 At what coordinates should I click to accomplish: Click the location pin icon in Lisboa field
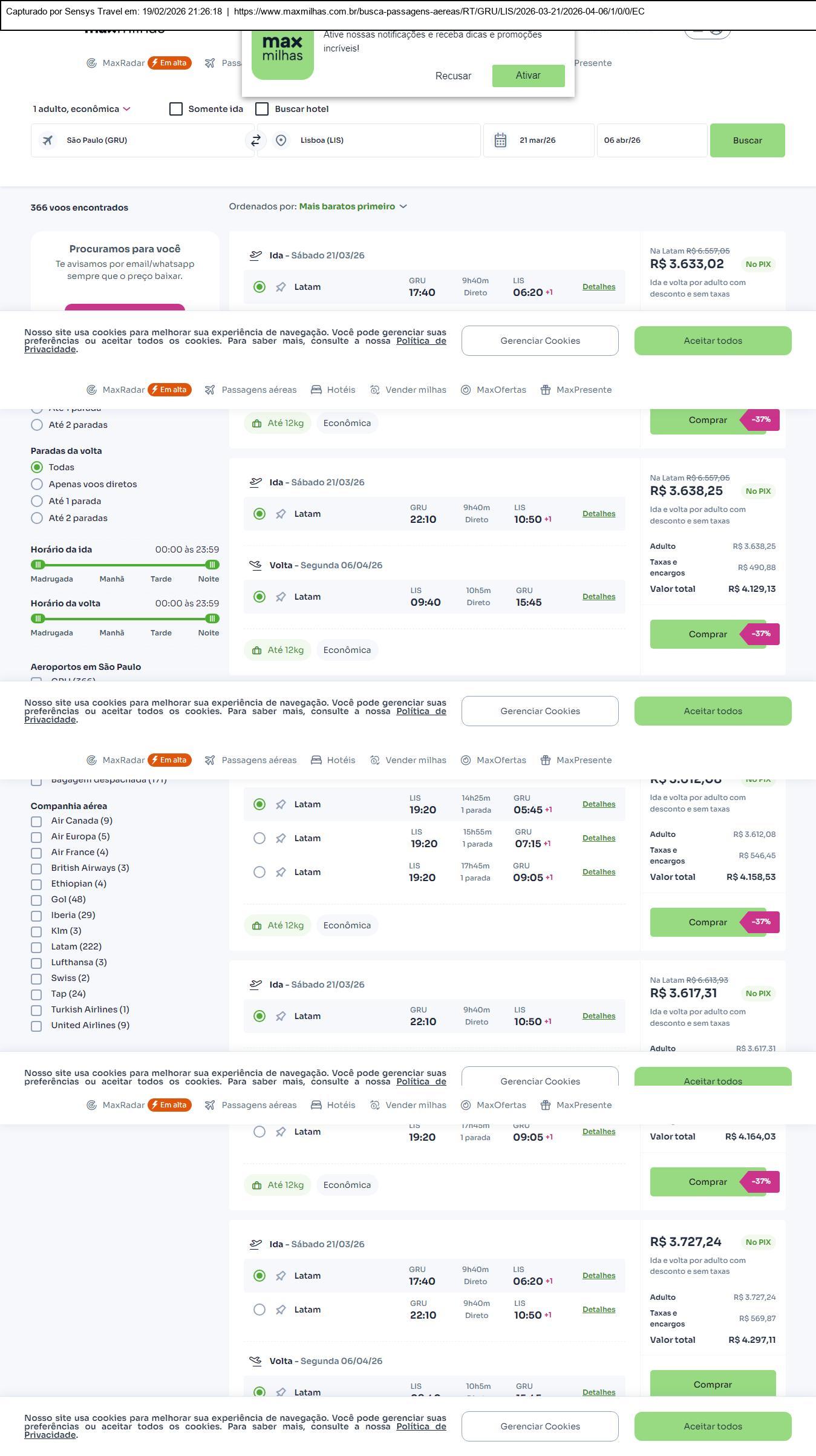tap(281, 140)
